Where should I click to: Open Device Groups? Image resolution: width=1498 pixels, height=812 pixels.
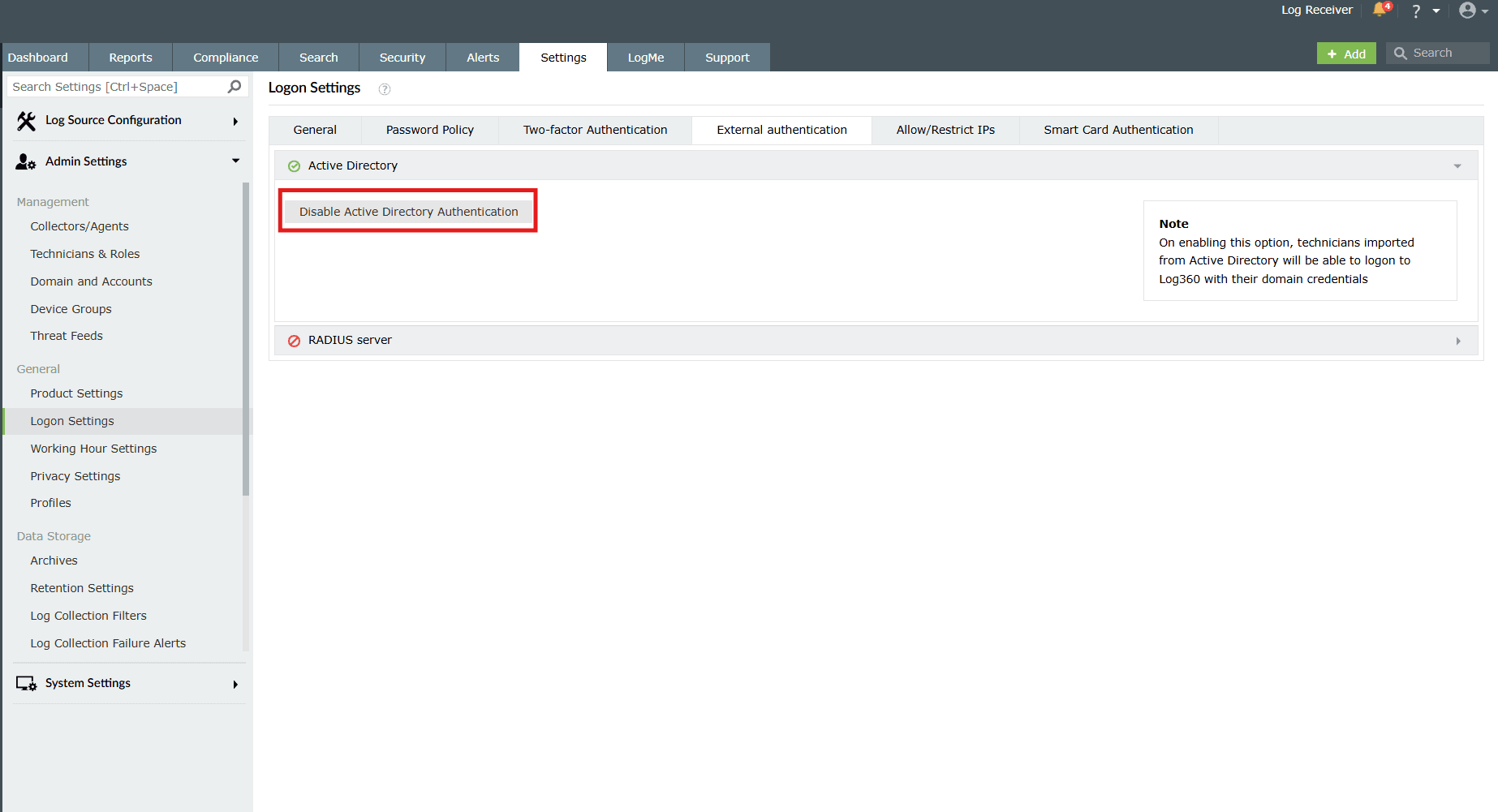pos(71,309)
